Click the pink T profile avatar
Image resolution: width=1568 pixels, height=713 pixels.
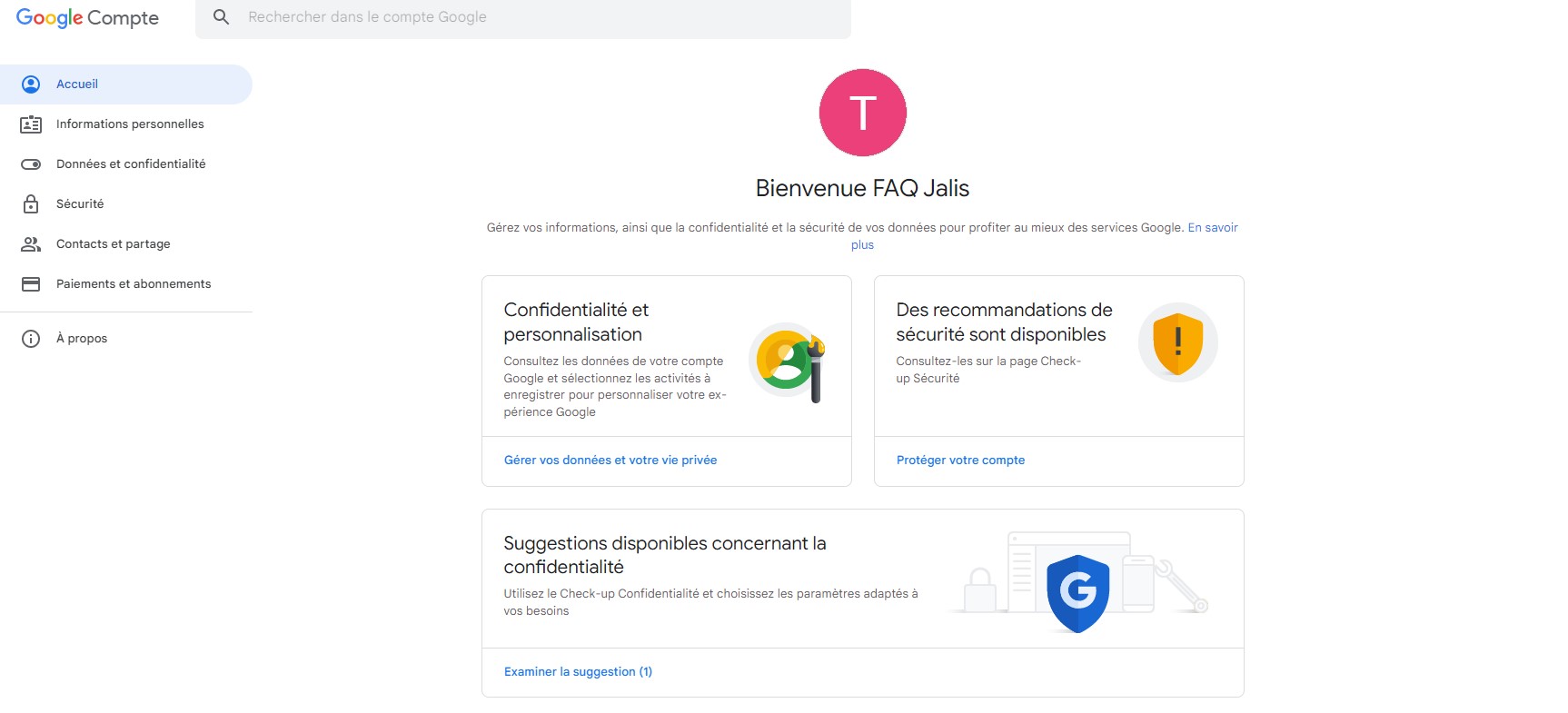[862, 113]
